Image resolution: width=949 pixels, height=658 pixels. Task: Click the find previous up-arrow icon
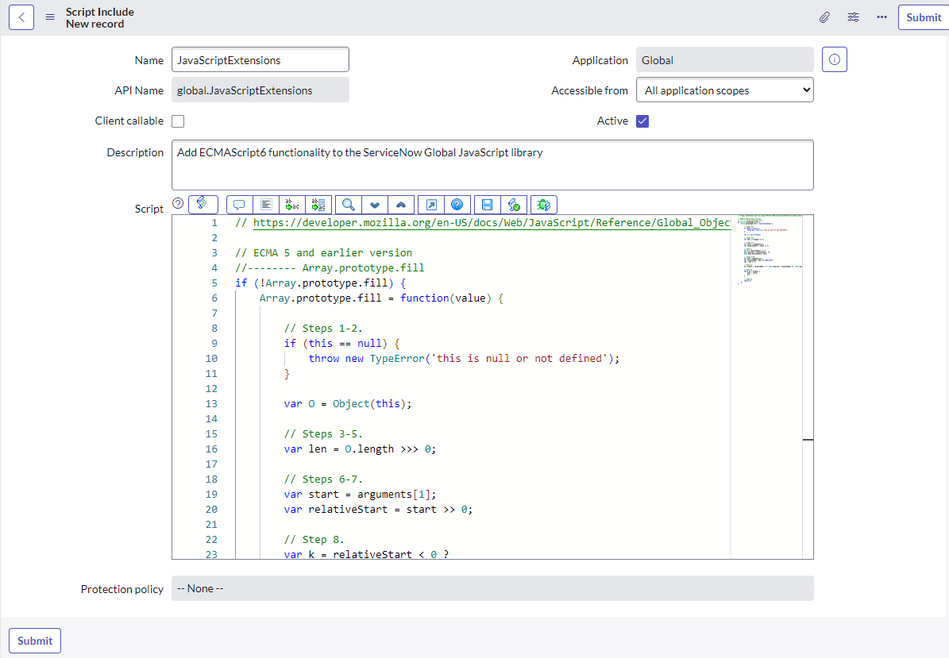401,205
